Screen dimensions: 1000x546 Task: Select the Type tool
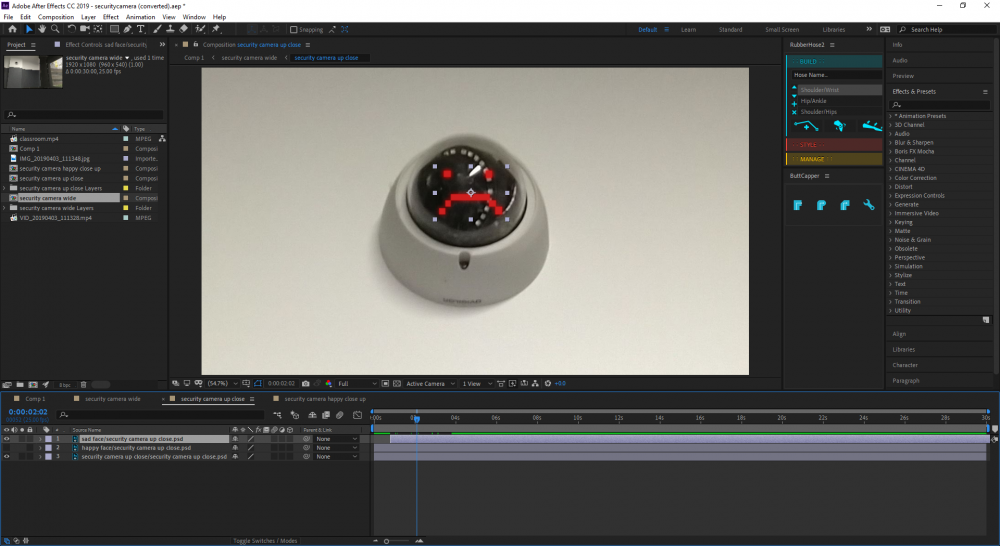142,29
